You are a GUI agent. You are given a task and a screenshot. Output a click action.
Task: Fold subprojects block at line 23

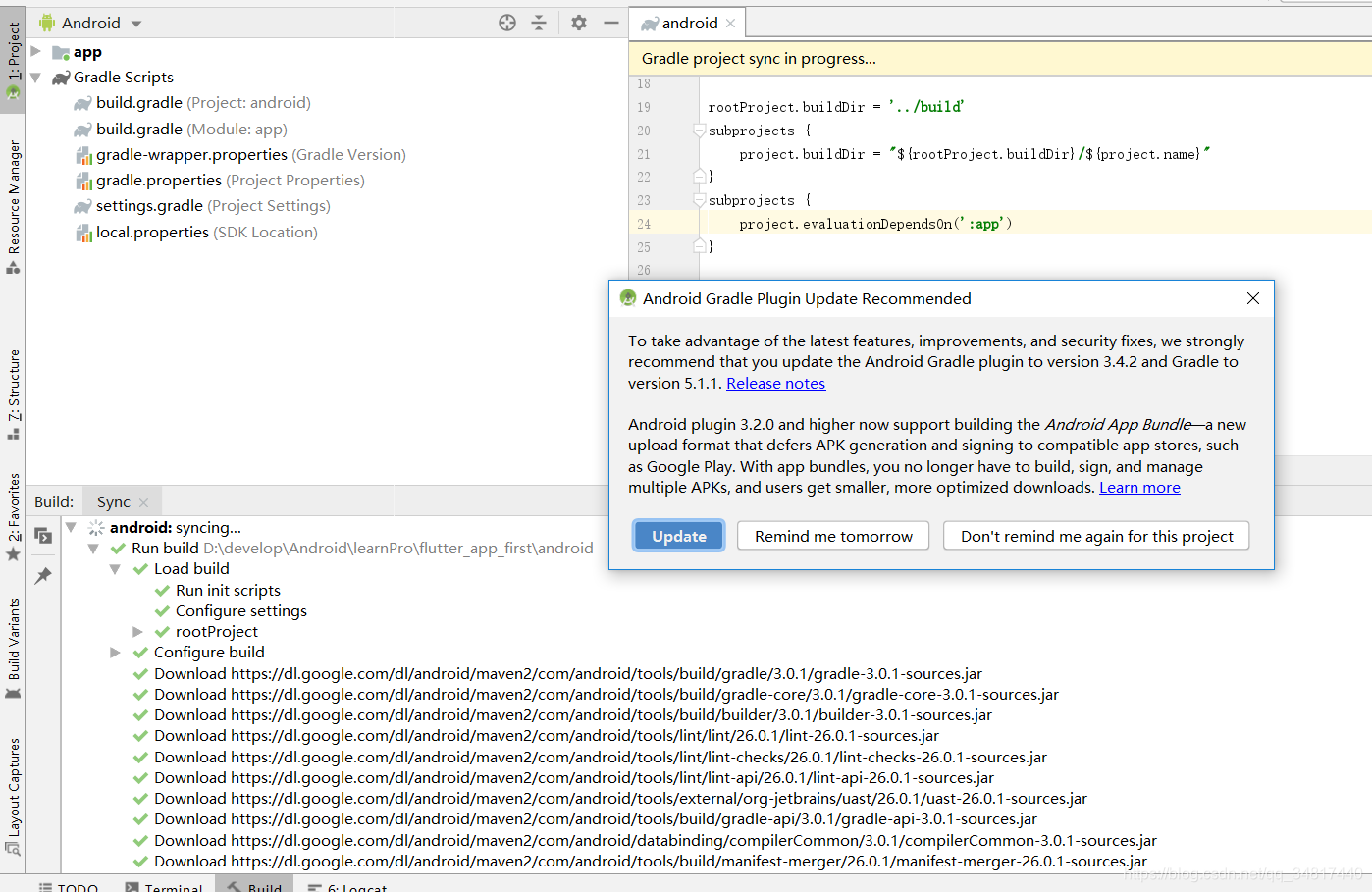(699, 200)
